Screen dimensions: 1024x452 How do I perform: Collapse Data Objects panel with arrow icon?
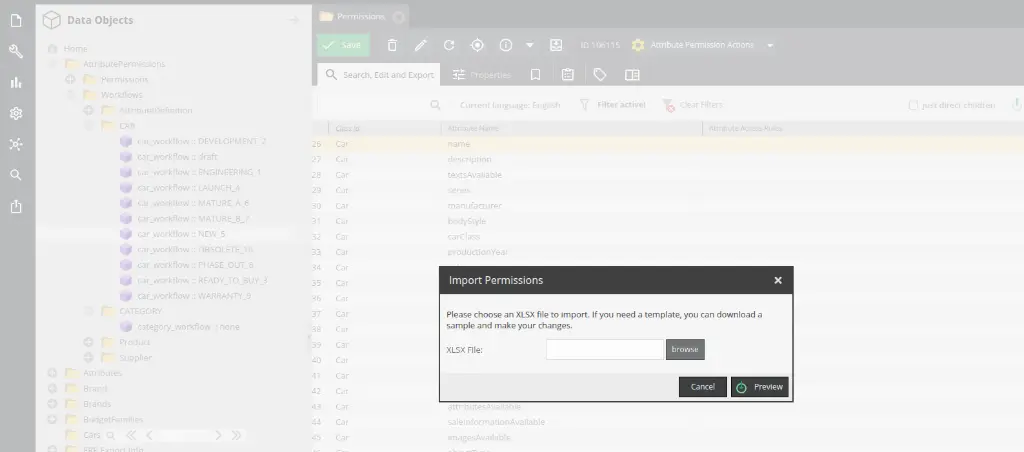coord(293,20)
